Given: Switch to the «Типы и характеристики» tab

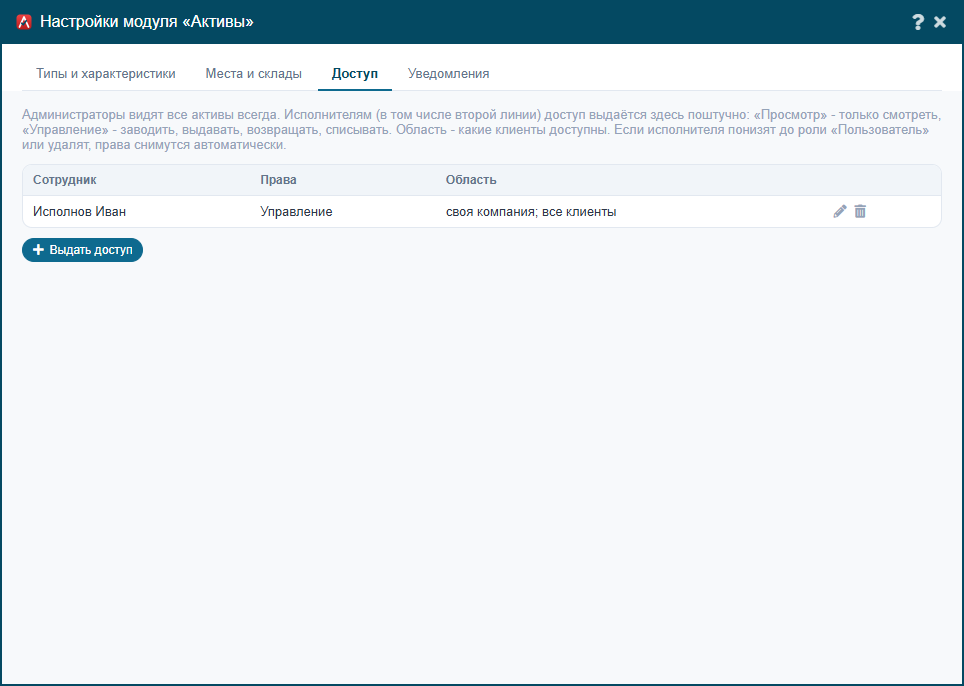Looking at the screenshot, I should (x=106, y=74).
